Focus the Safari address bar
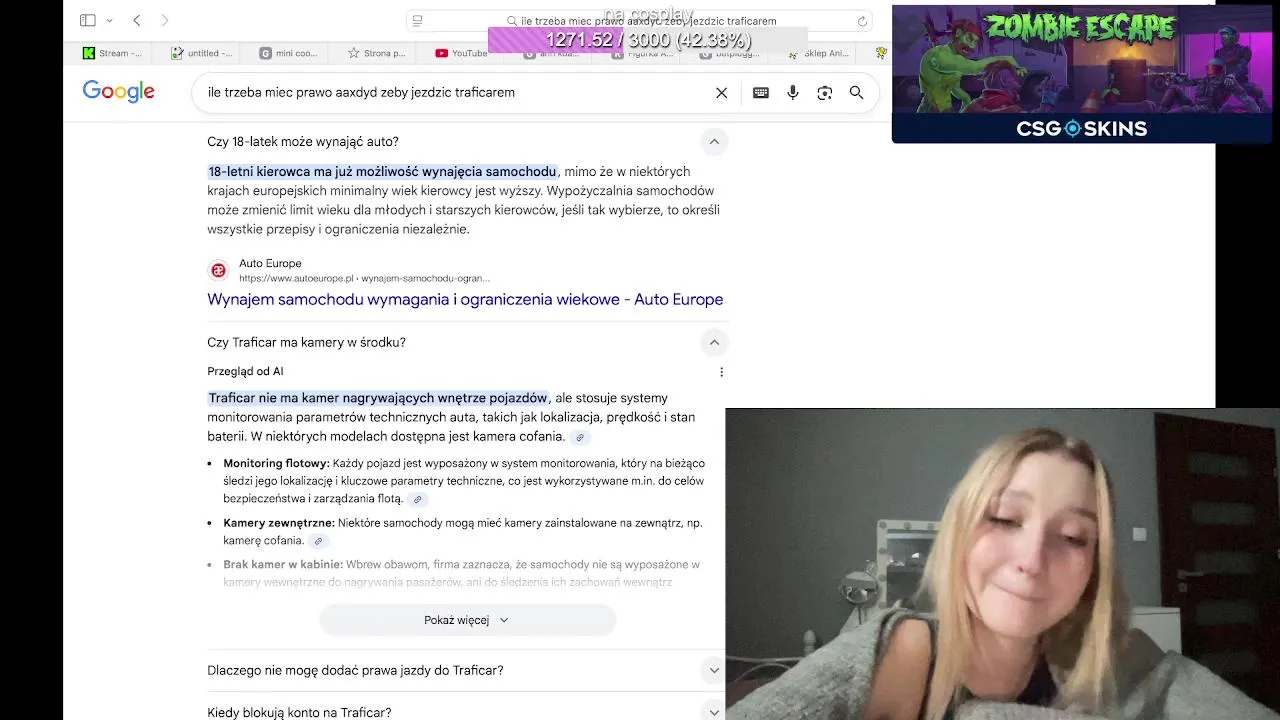 [640, 21]
